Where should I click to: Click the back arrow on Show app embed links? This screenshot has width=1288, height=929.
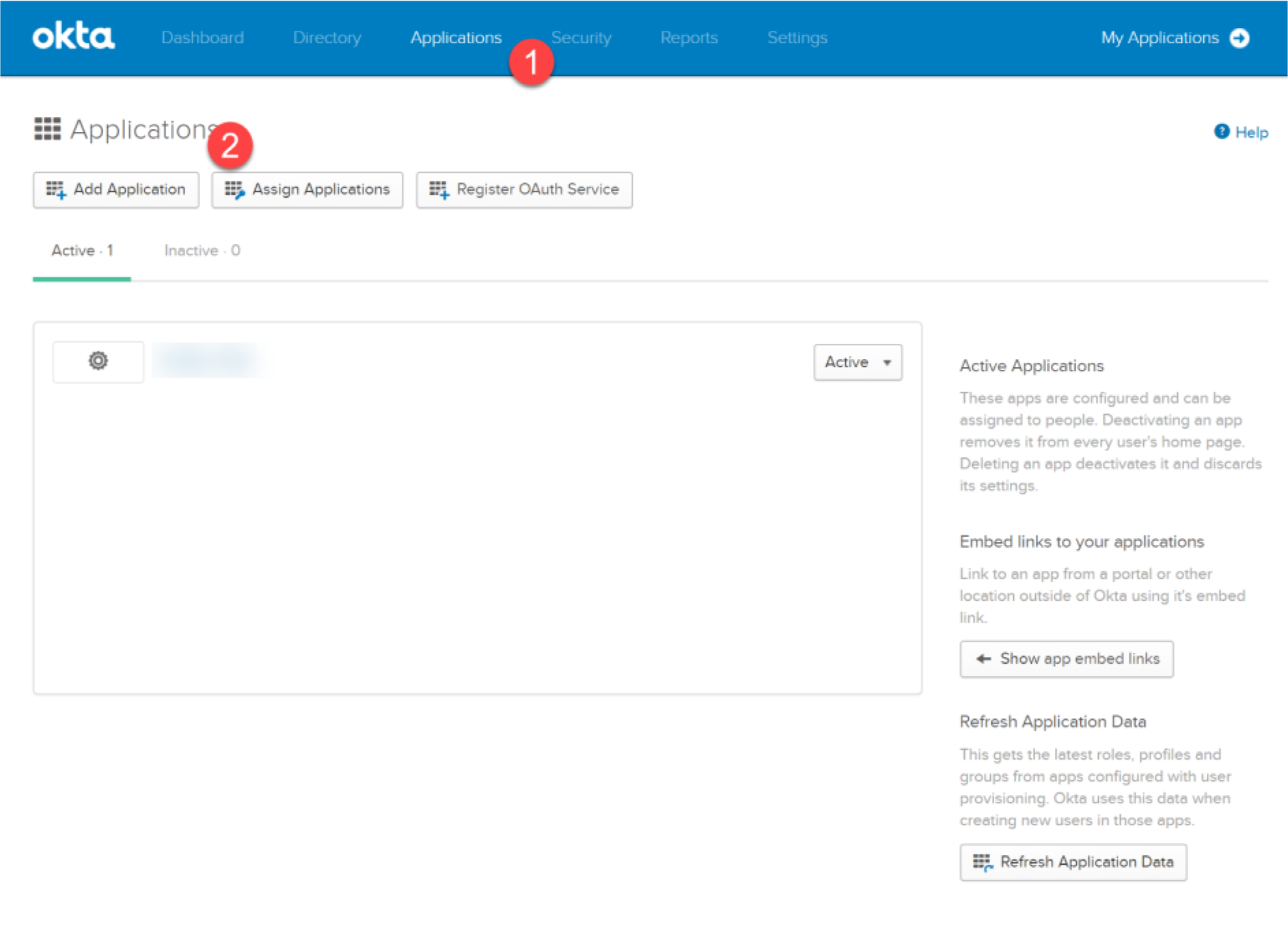pyautogui.click(x=982, y=658)
